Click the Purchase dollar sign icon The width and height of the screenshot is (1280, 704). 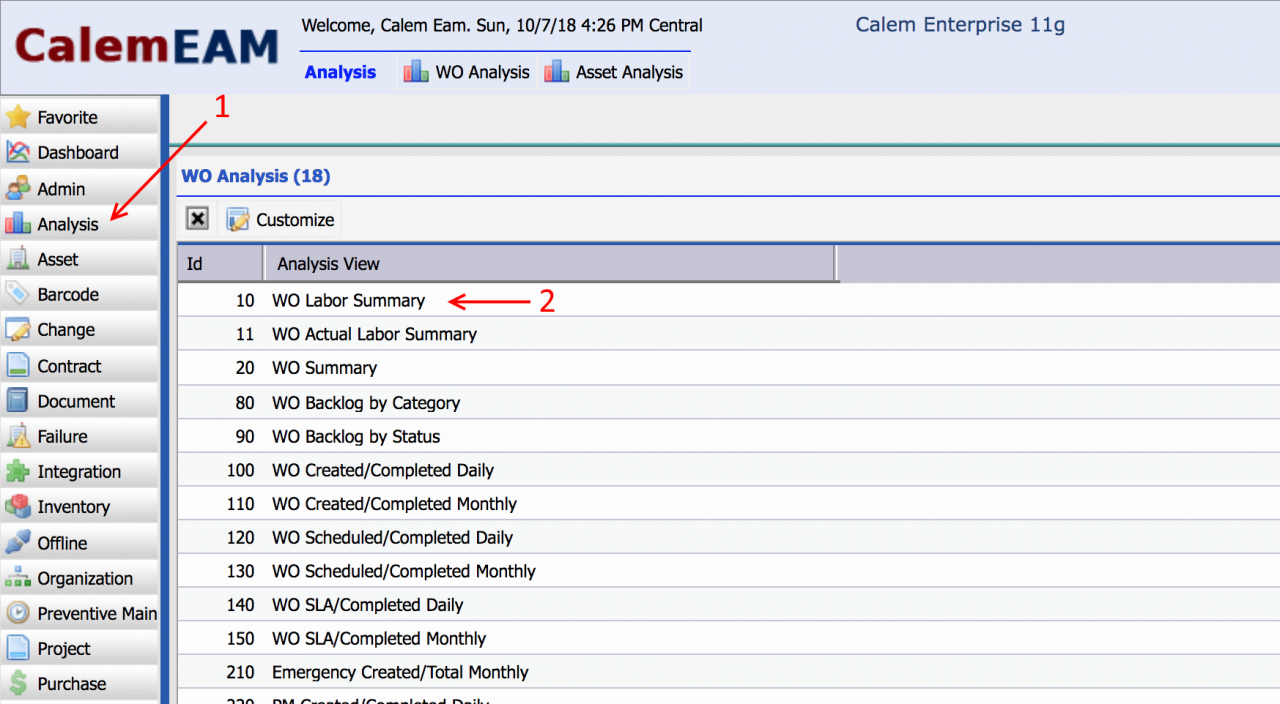(18, 684)
